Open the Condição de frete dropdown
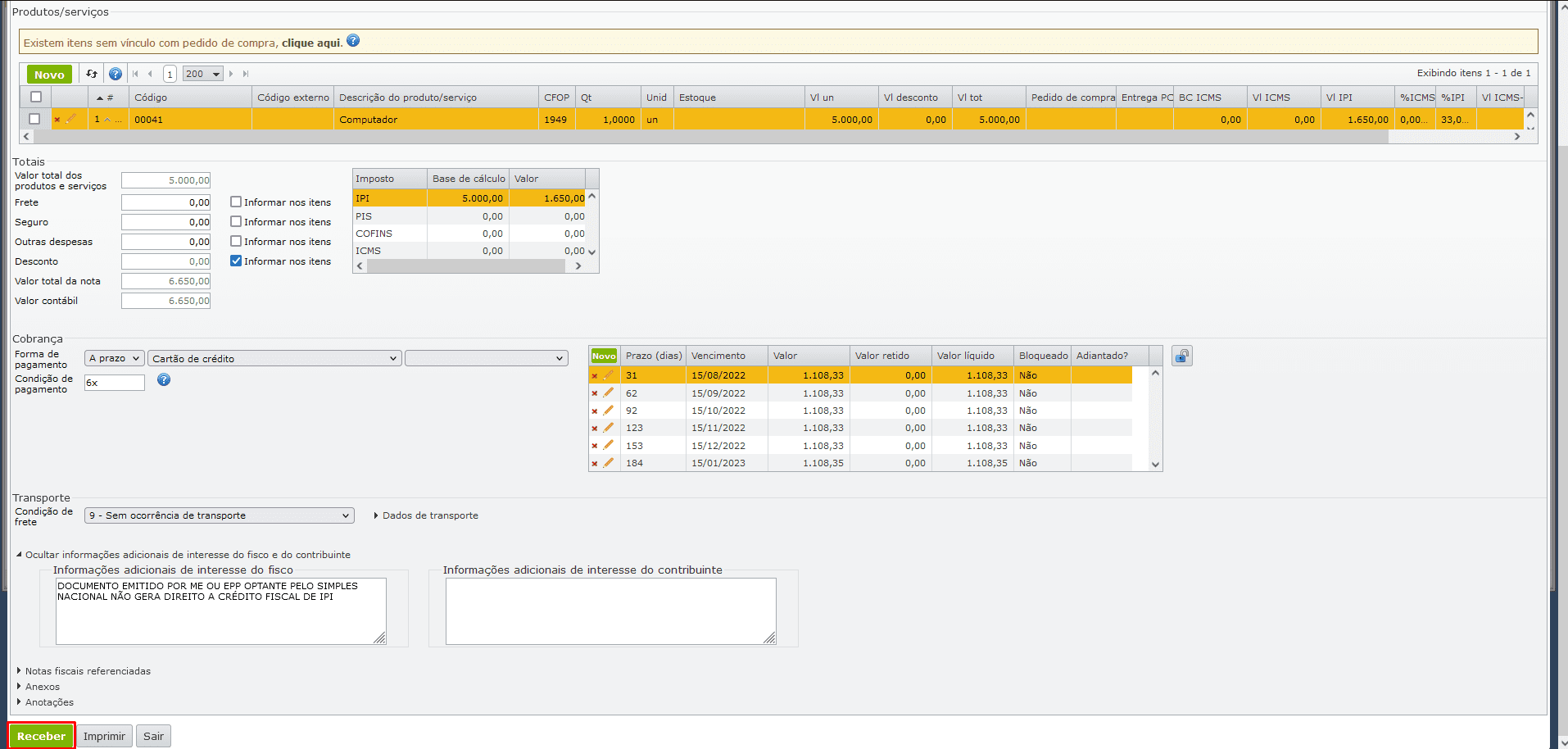 pyautogui.click(x=219, y=515)
